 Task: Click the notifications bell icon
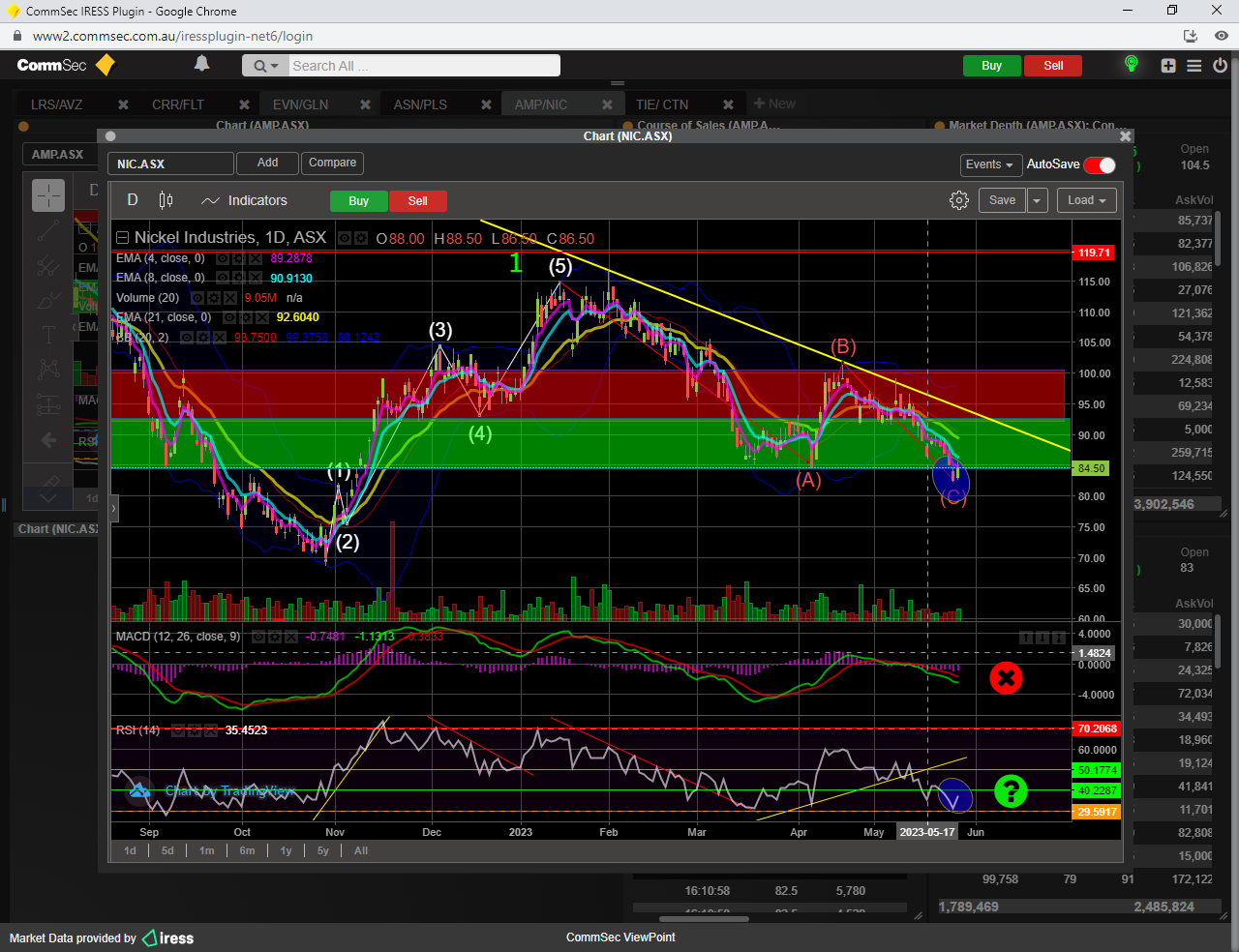tap(201, 64)
